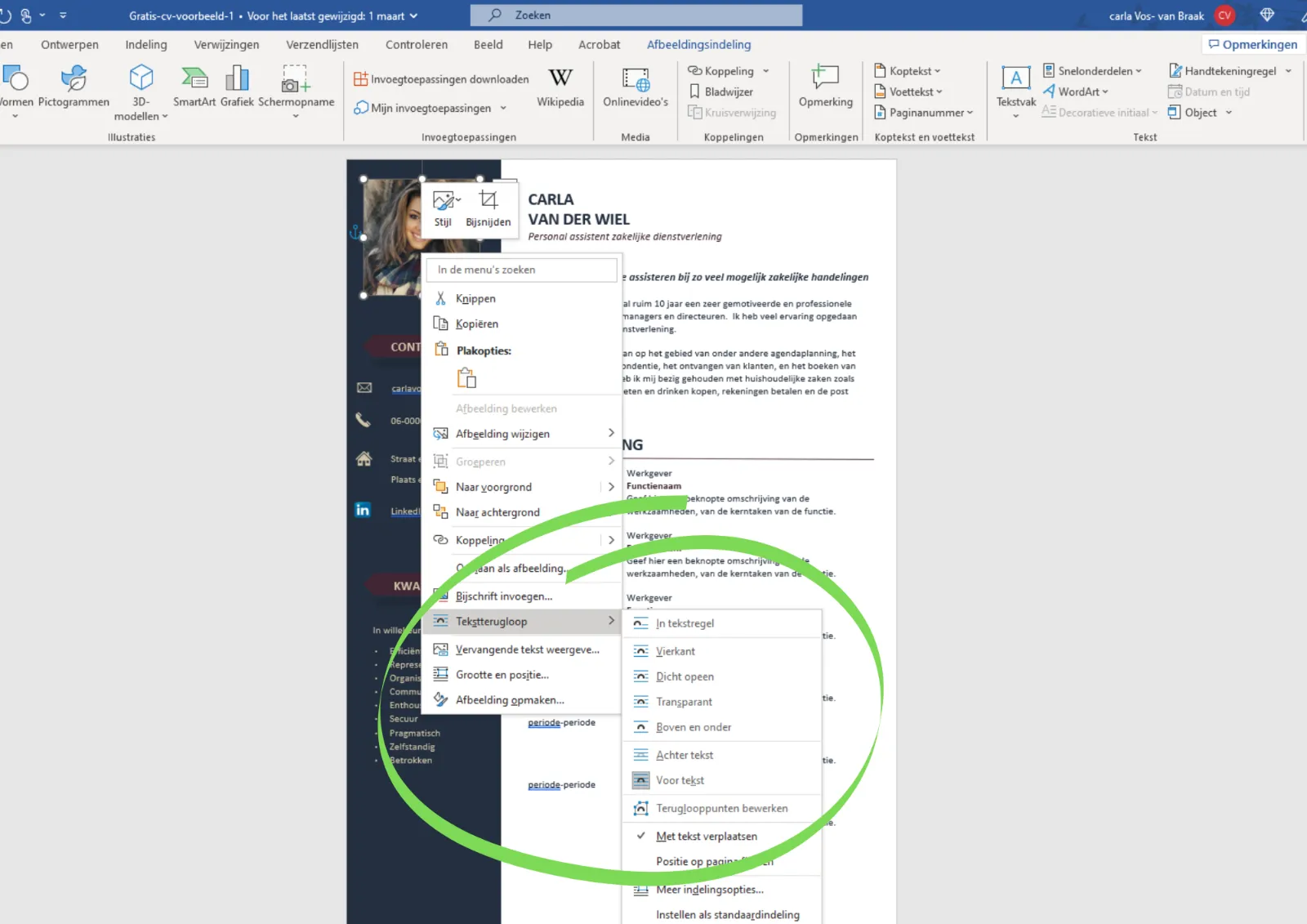This screenshot has width=1307, height=924.
Task: Toggle Met tekst verplaatsen option
Action: 706,836
